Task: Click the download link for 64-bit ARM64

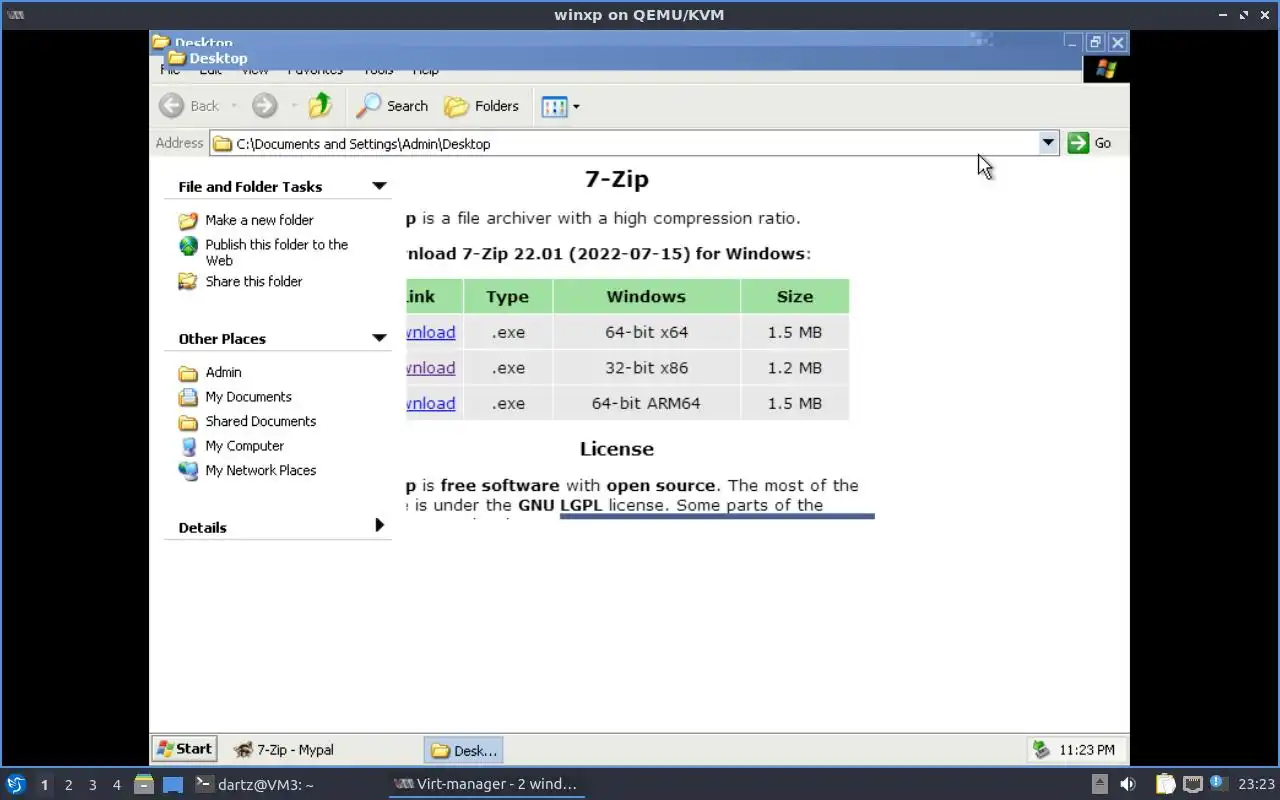Action: 431,404
